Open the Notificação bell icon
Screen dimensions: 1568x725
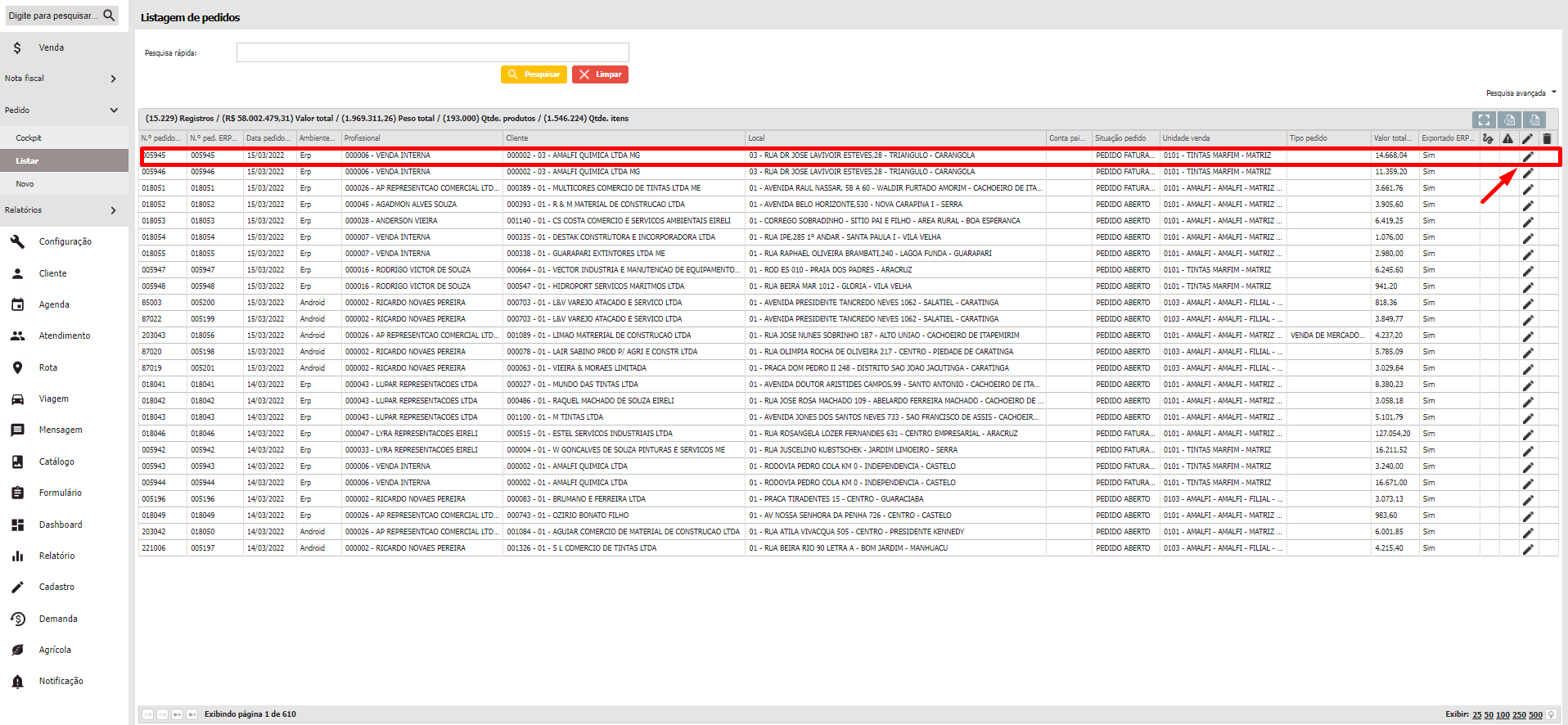click(x=17, y=681)
